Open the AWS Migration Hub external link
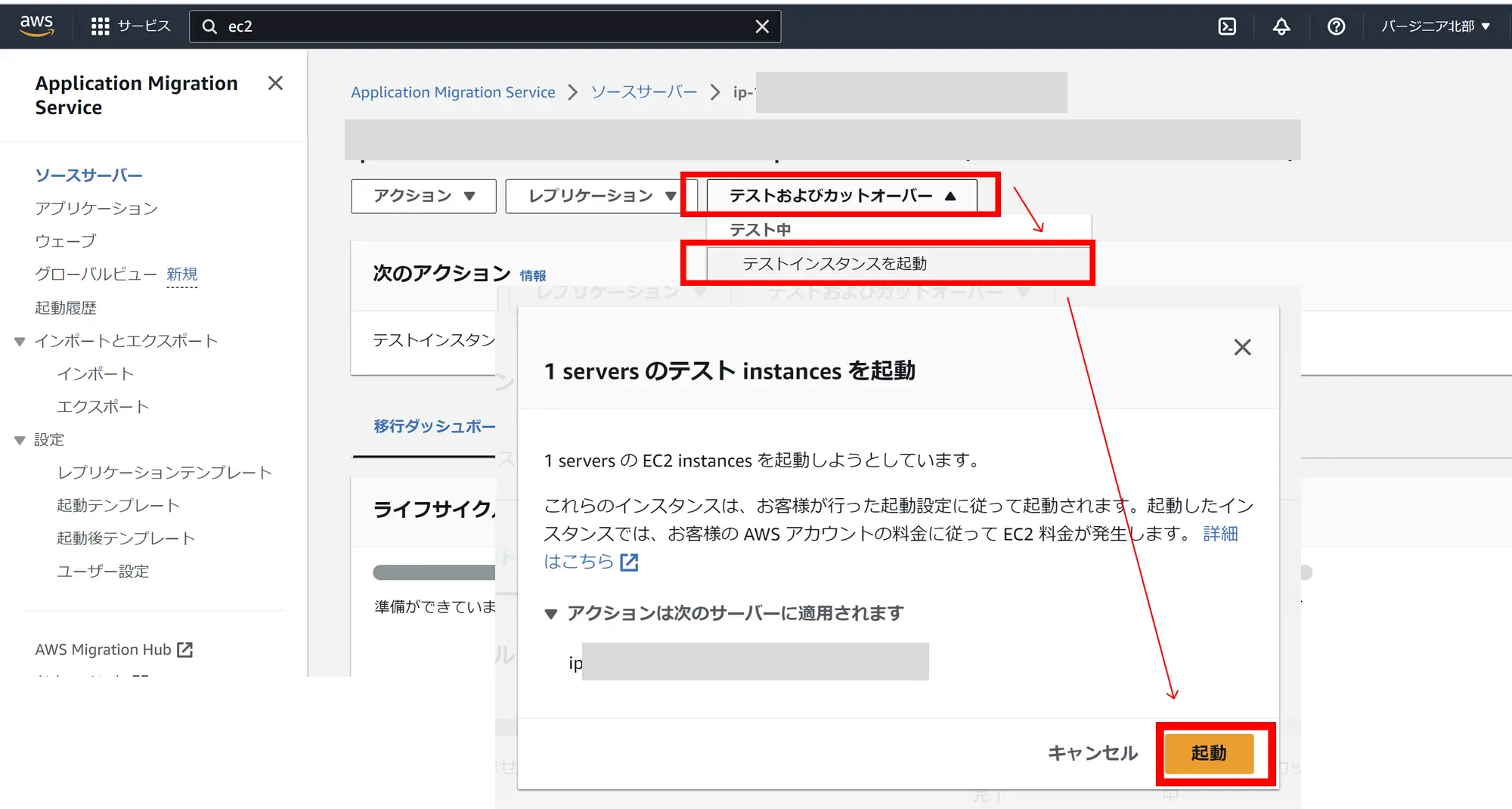 [114, 649]
